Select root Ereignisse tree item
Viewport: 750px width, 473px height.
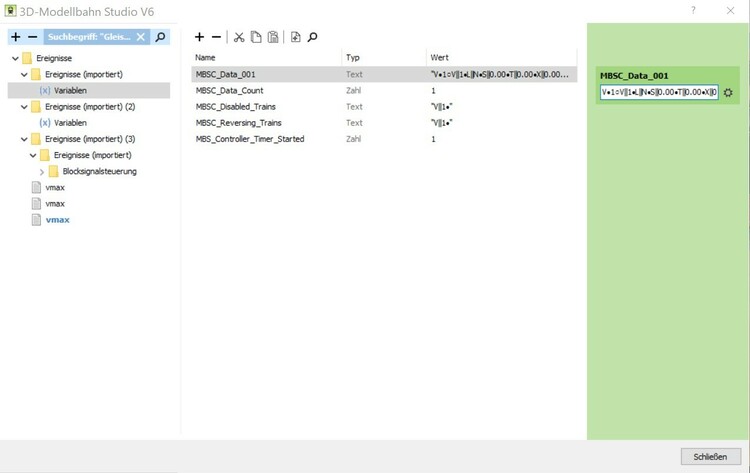54,58
